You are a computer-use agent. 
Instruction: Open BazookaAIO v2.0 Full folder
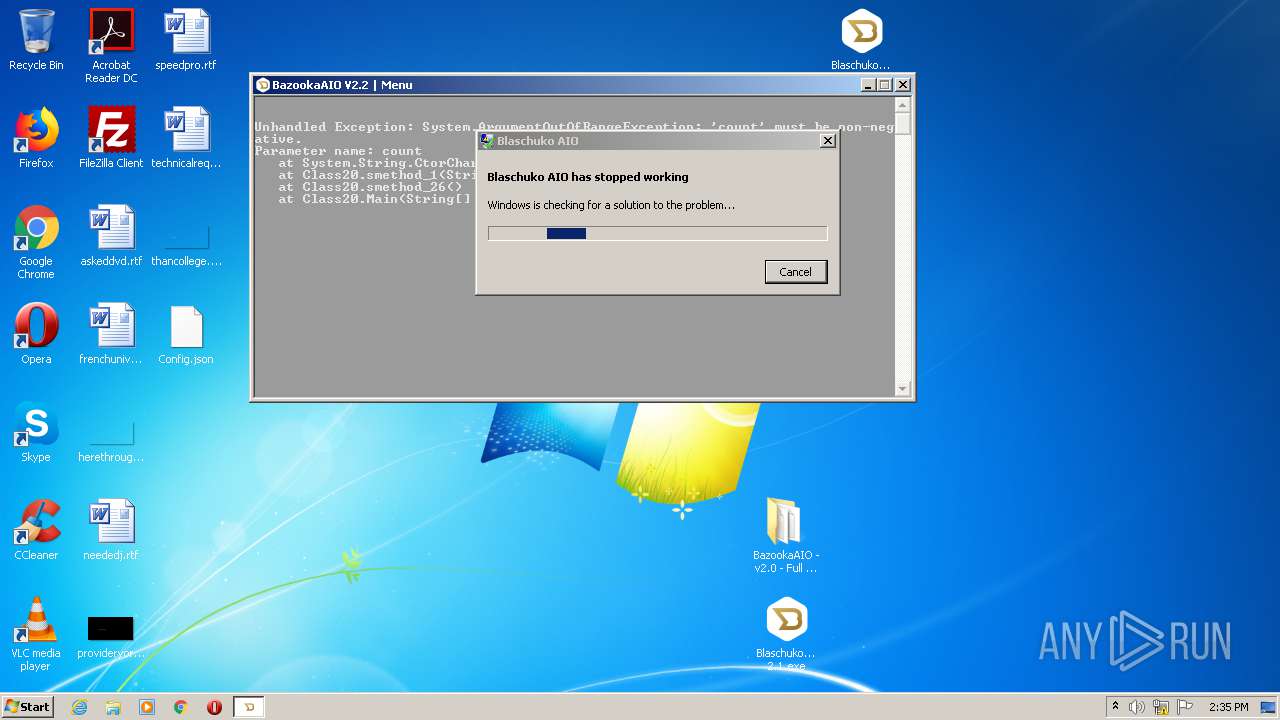pyautogui.click(x=786, y=535)
